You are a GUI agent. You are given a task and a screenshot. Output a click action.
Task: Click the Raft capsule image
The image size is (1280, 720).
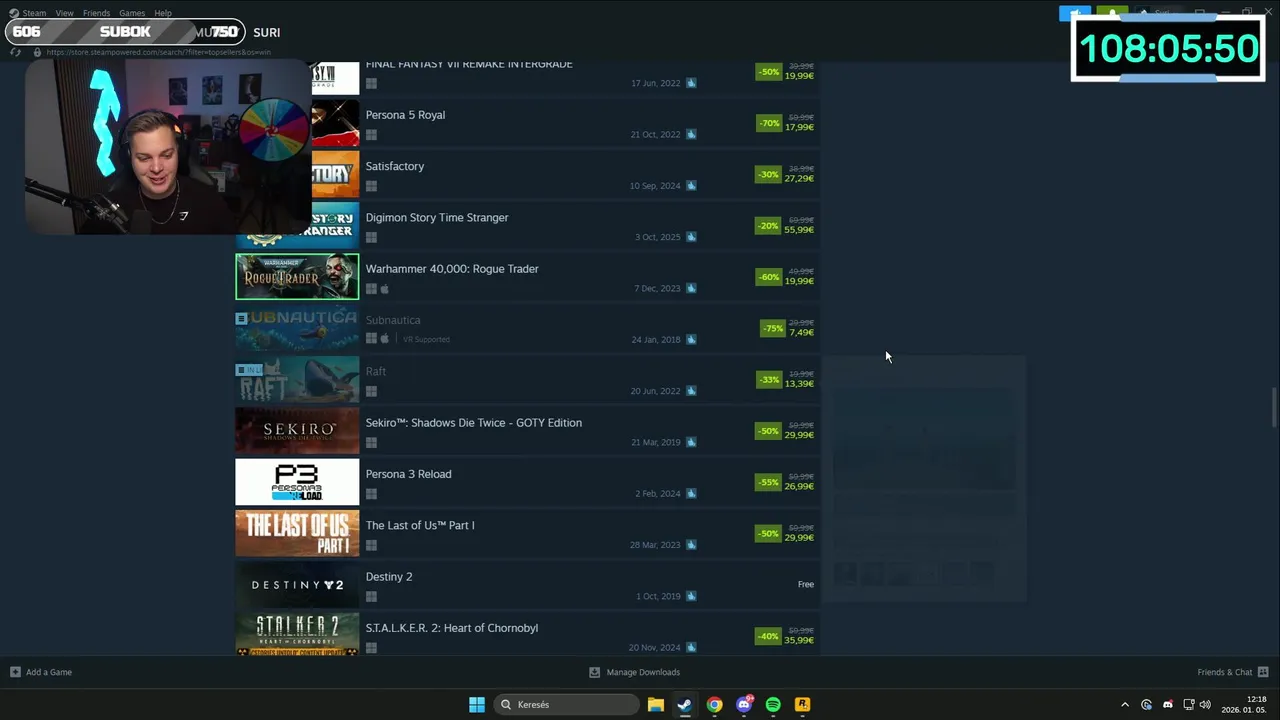pyautogui.click(x=297, y=380)
